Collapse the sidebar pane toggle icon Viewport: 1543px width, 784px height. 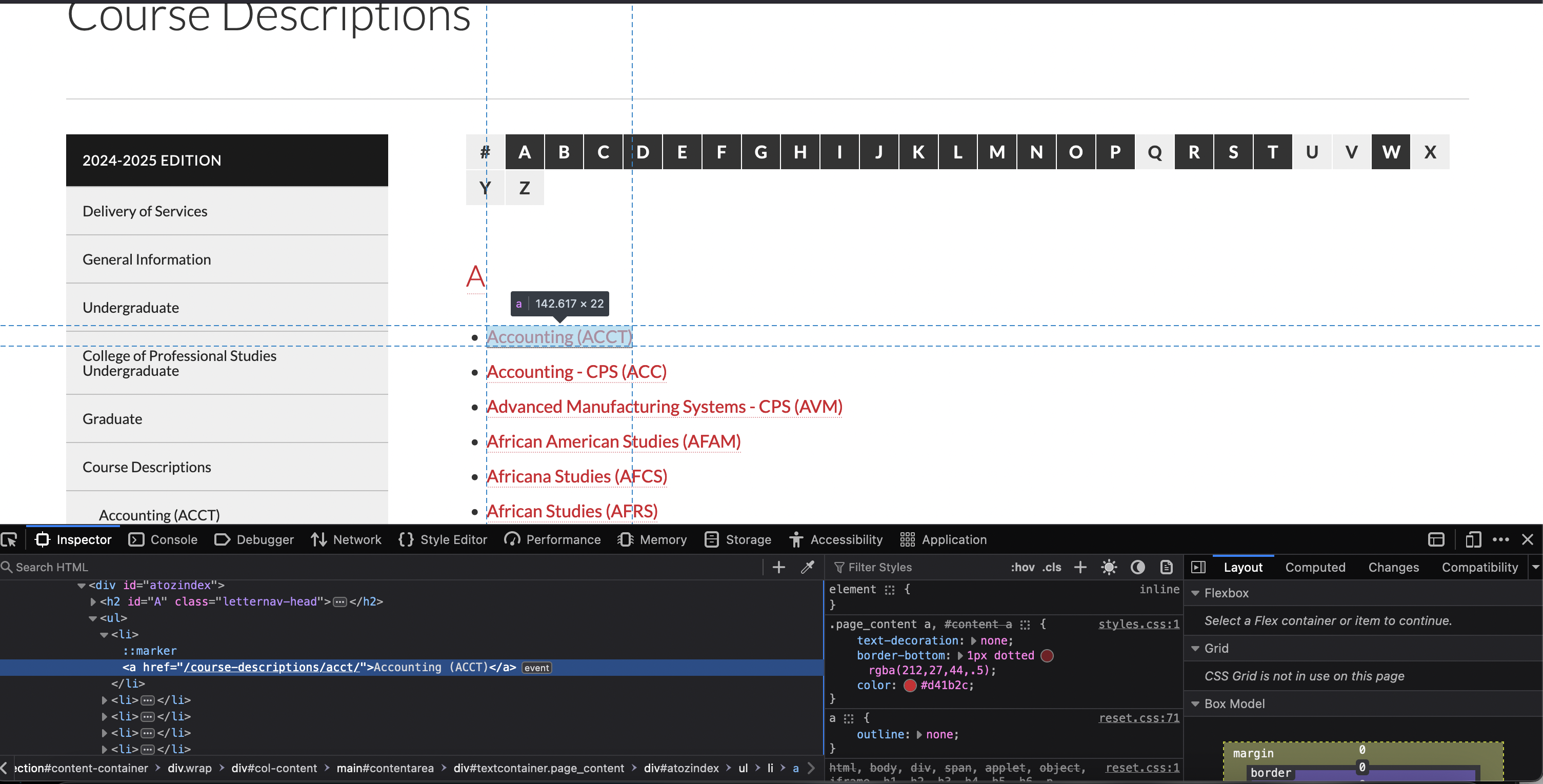pyautogui.click(x=1198, y=567)
